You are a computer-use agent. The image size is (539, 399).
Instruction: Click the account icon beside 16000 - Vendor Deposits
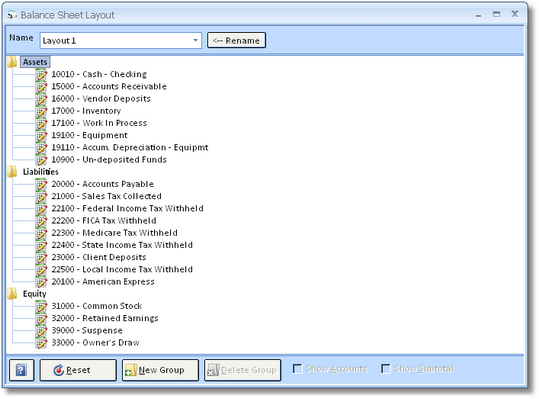(41, 99)
